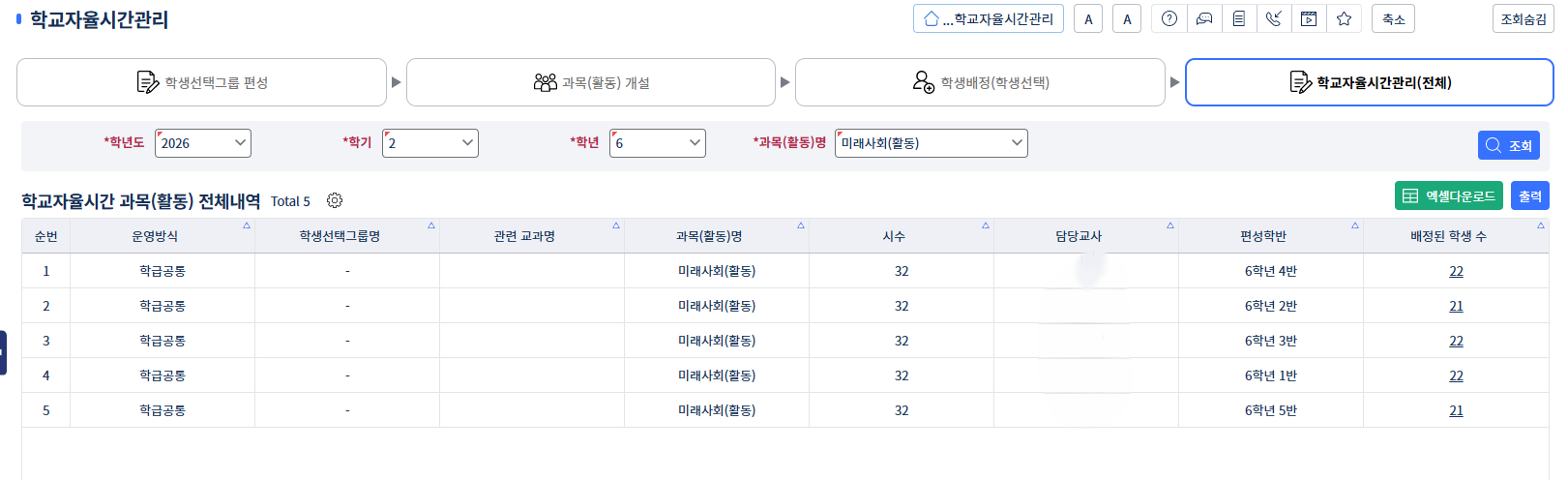Open the 학생배정(학생선택) step tab

[980, 82]
